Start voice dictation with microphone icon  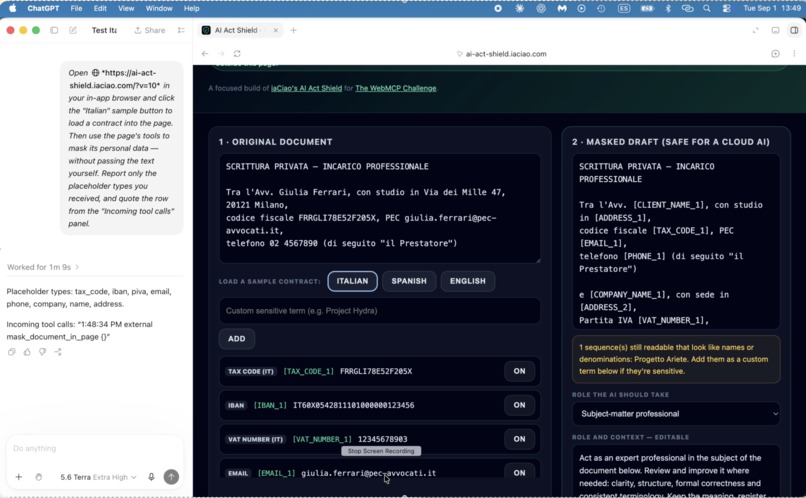coord(151,477)
